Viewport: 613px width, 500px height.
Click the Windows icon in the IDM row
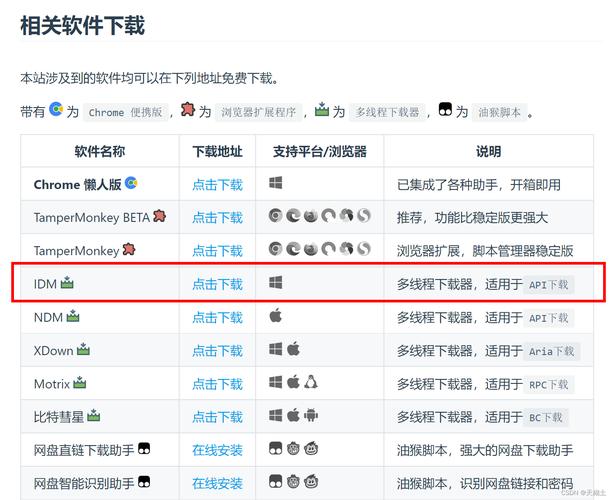(276, 282)
